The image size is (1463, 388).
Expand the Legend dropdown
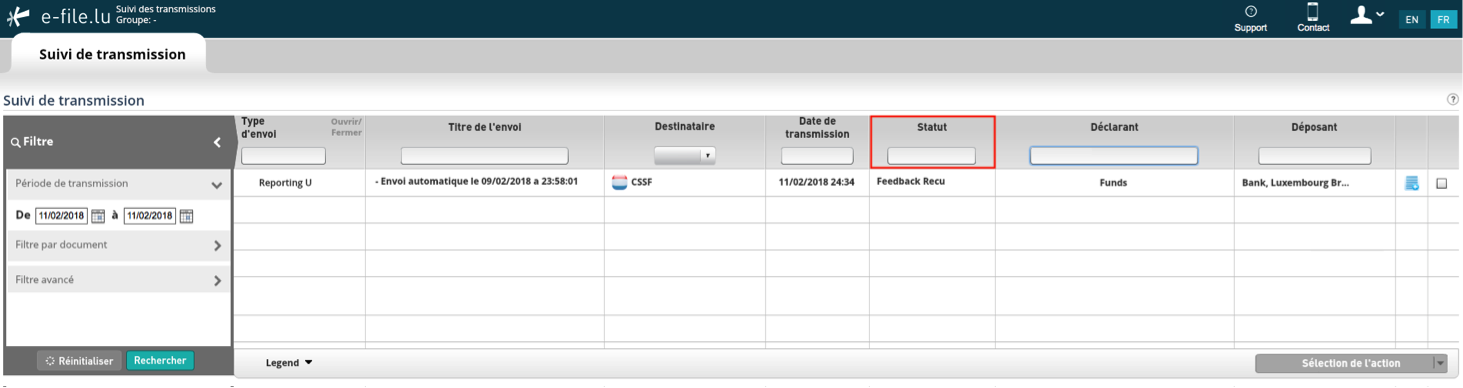coord(289,363)
